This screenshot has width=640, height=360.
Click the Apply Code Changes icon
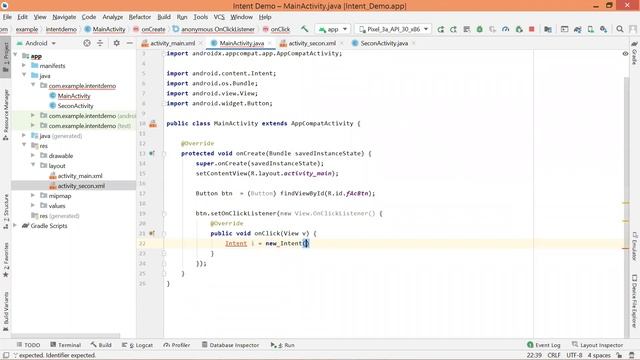pos(467,29)
